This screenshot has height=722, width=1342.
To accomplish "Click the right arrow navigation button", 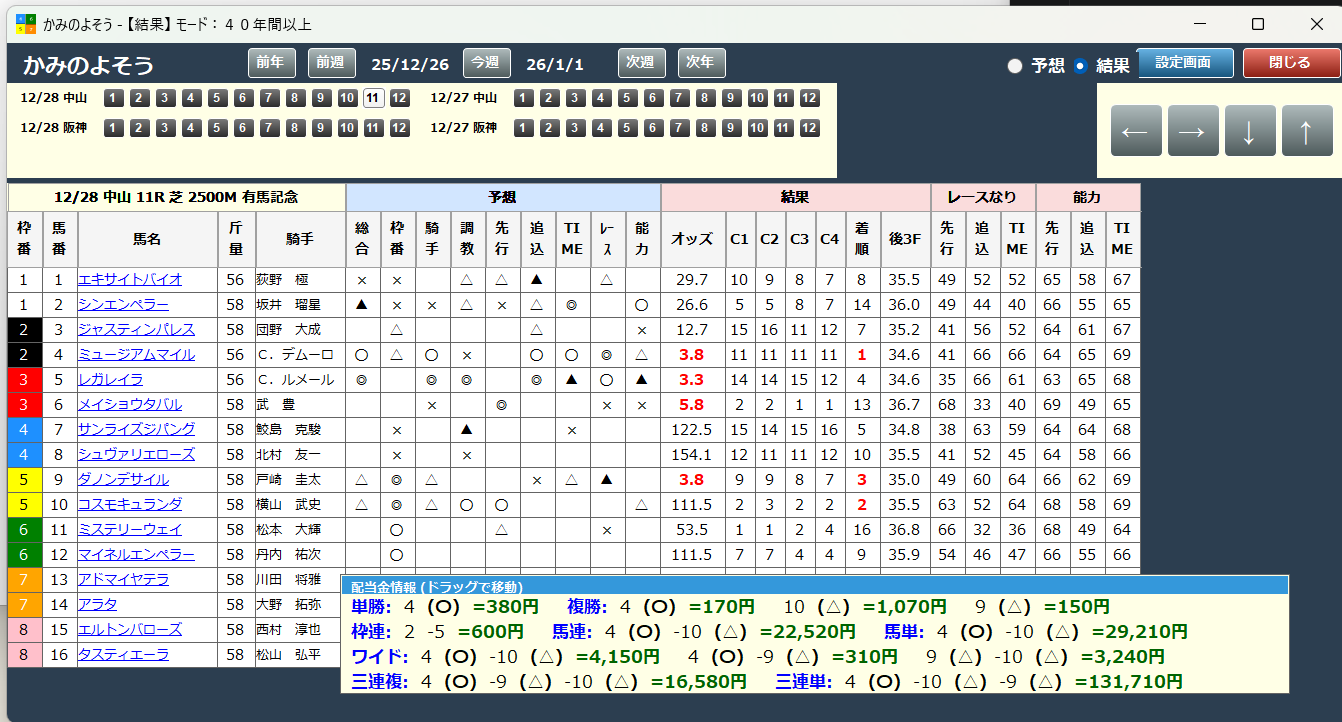I will tap(1192, 131).
